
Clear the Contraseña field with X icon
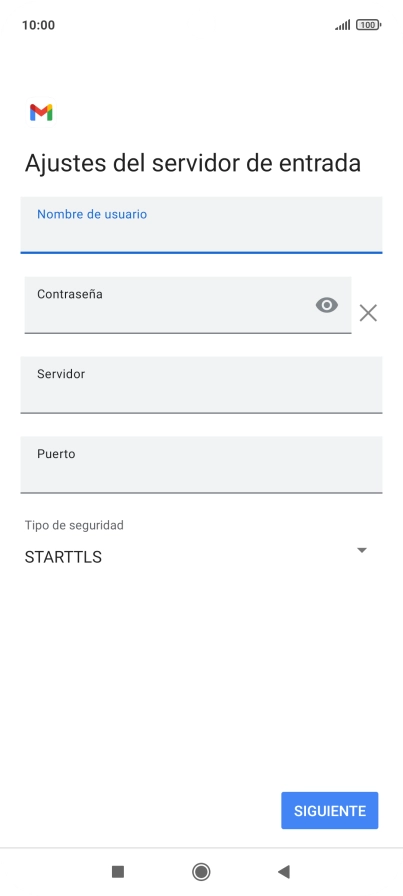tap(368, 313)
